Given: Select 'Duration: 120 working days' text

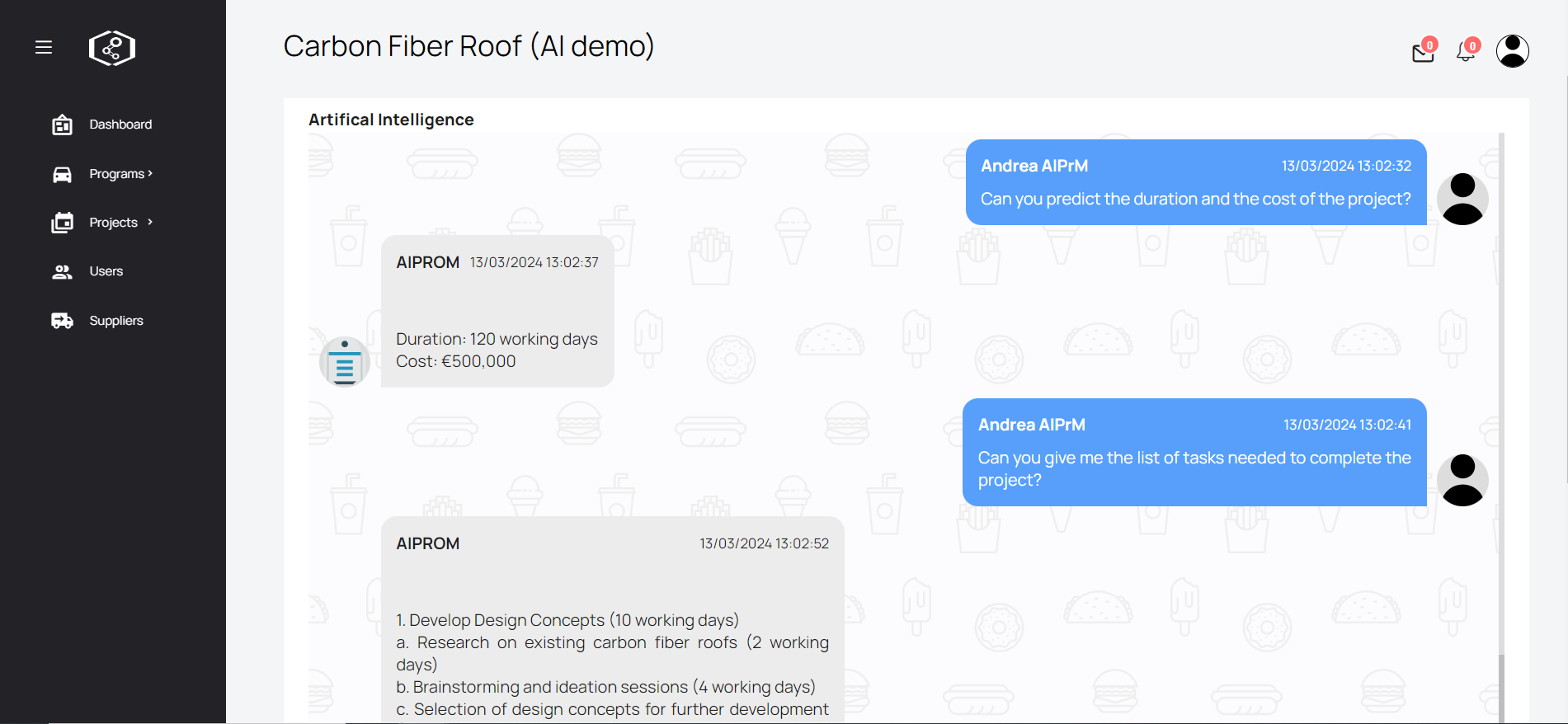Looking at the screenshot, I should point(497,339).
